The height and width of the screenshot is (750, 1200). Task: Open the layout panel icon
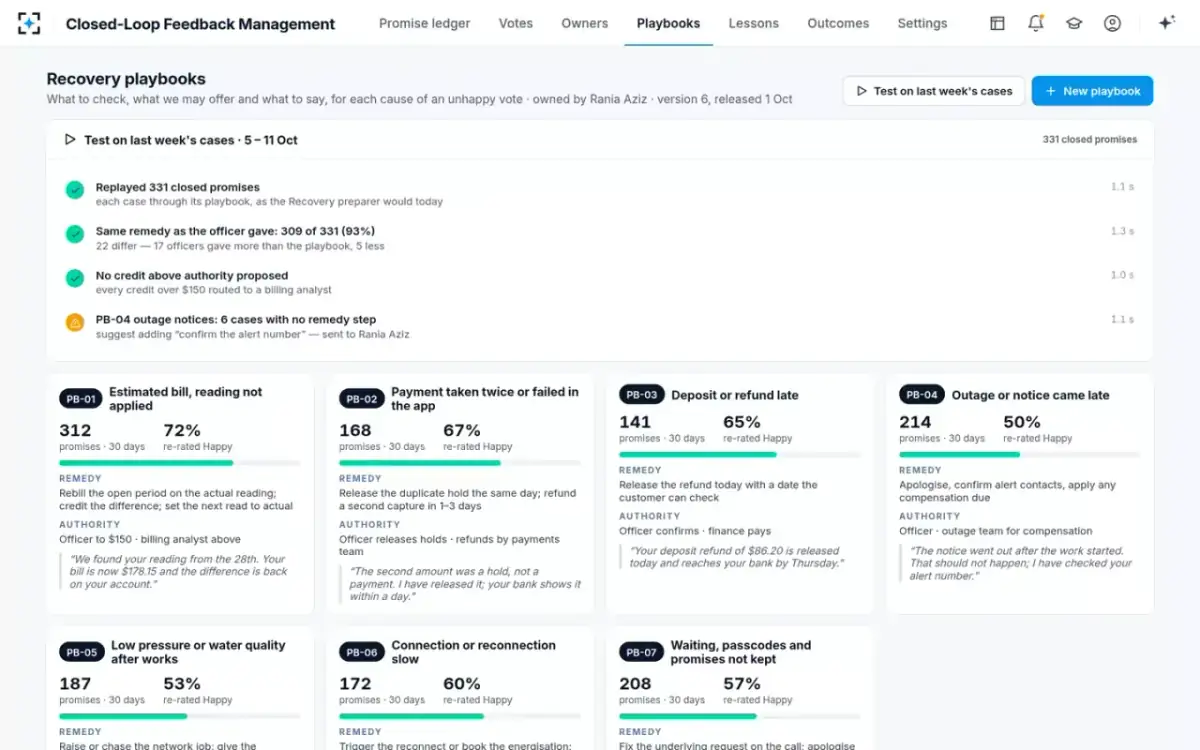[x=997, y=23]
